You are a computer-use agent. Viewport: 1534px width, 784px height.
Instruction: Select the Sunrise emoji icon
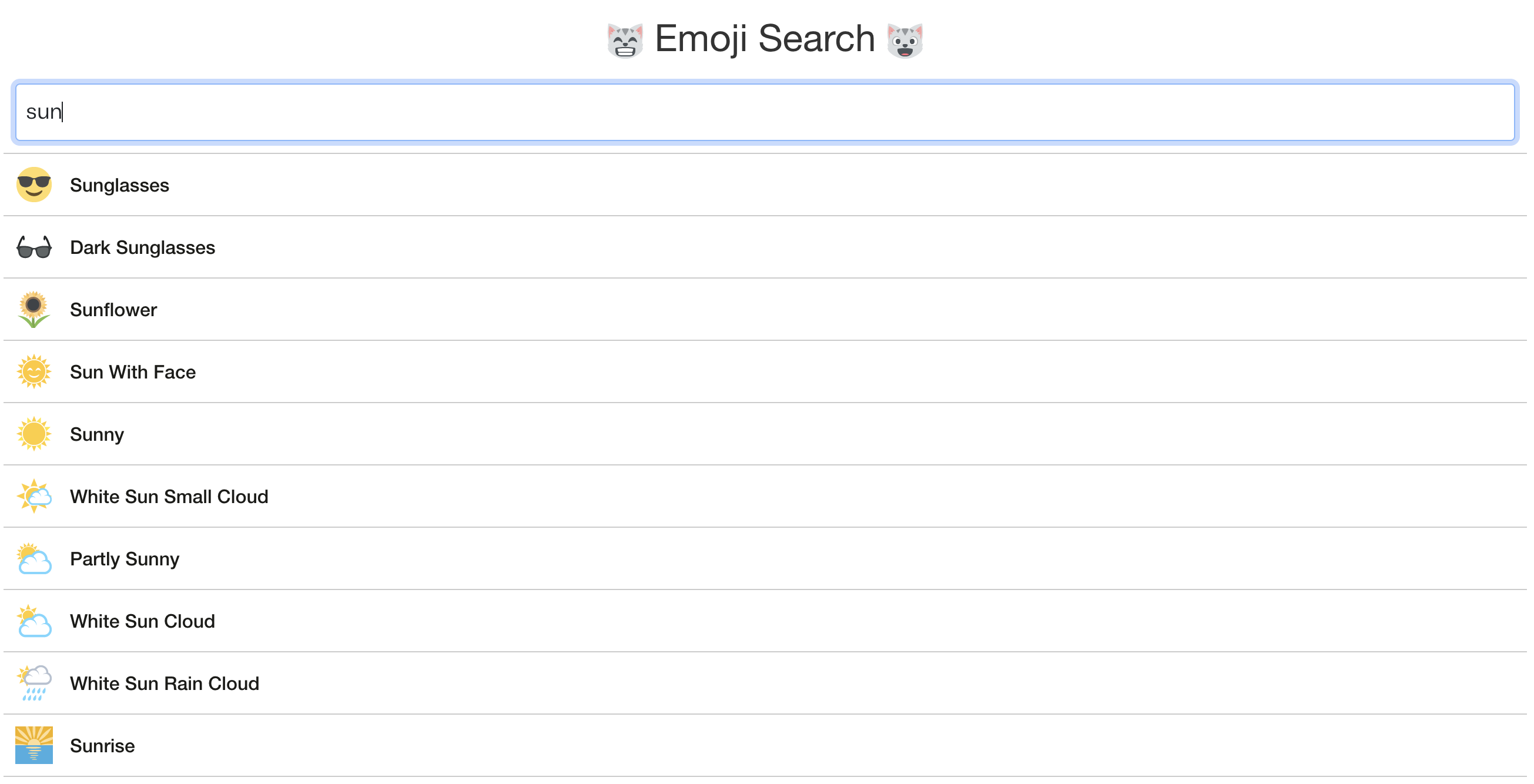(x=34, y=746)
